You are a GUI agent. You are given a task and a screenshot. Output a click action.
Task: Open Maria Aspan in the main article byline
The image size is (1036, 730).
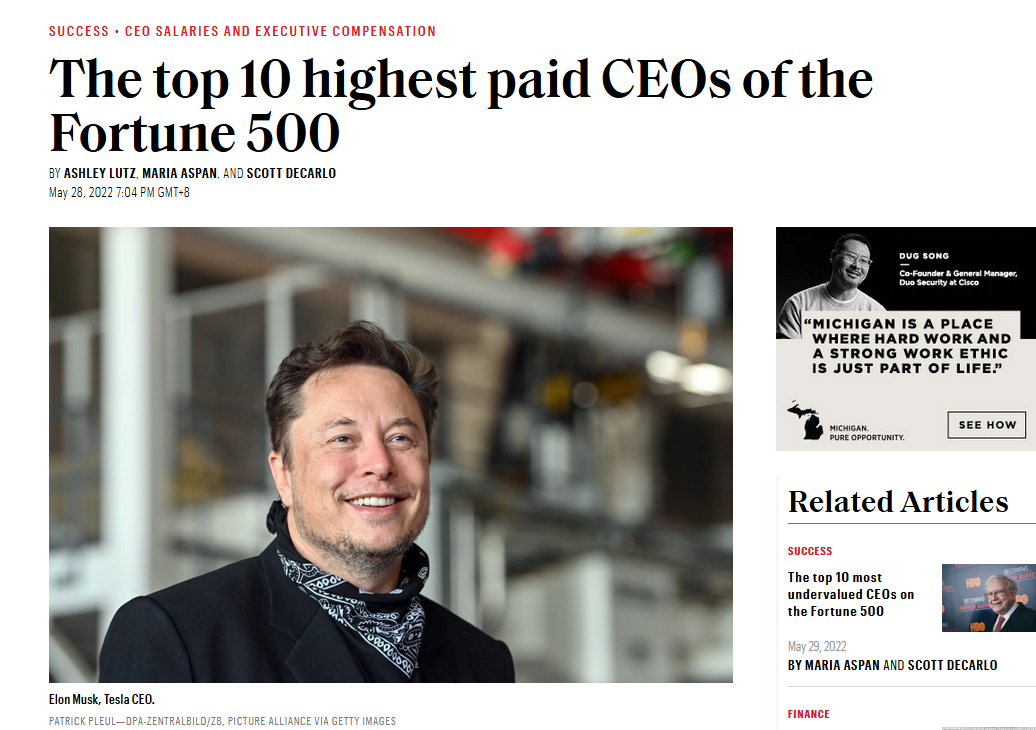(180, 174)
